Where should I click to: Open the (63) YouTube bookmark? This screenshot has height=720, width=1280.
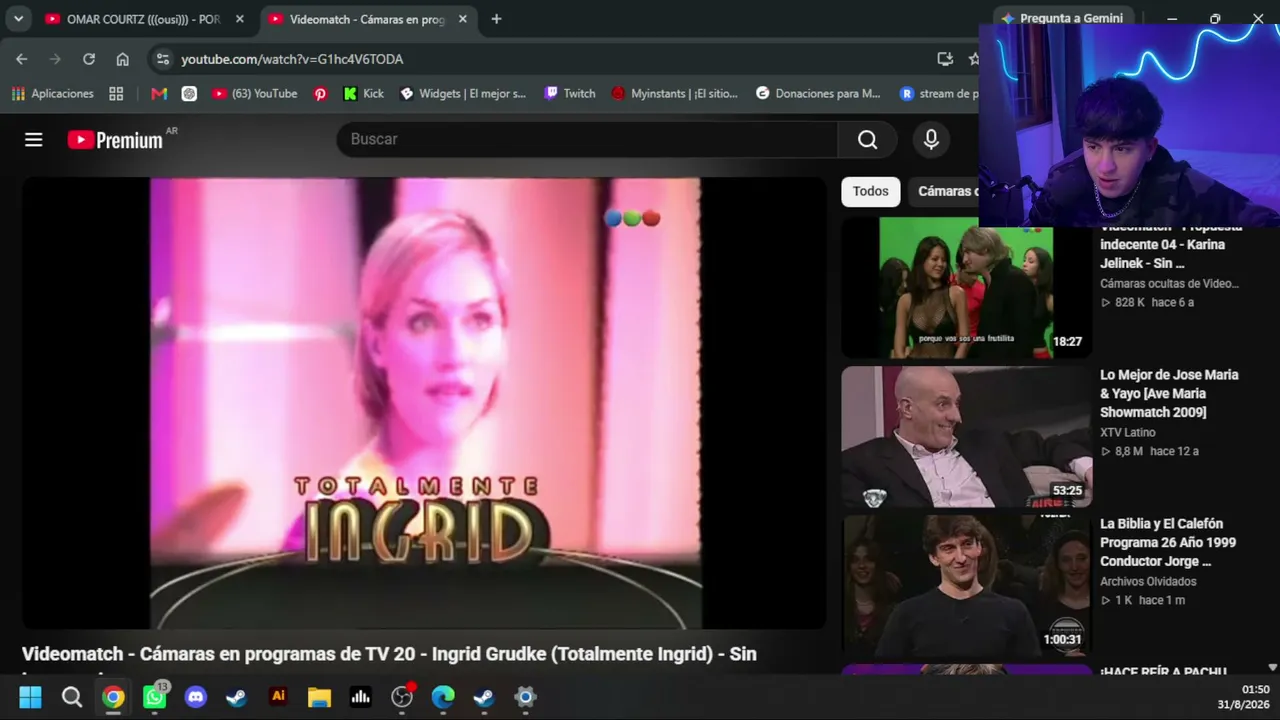tap(254, 93)
